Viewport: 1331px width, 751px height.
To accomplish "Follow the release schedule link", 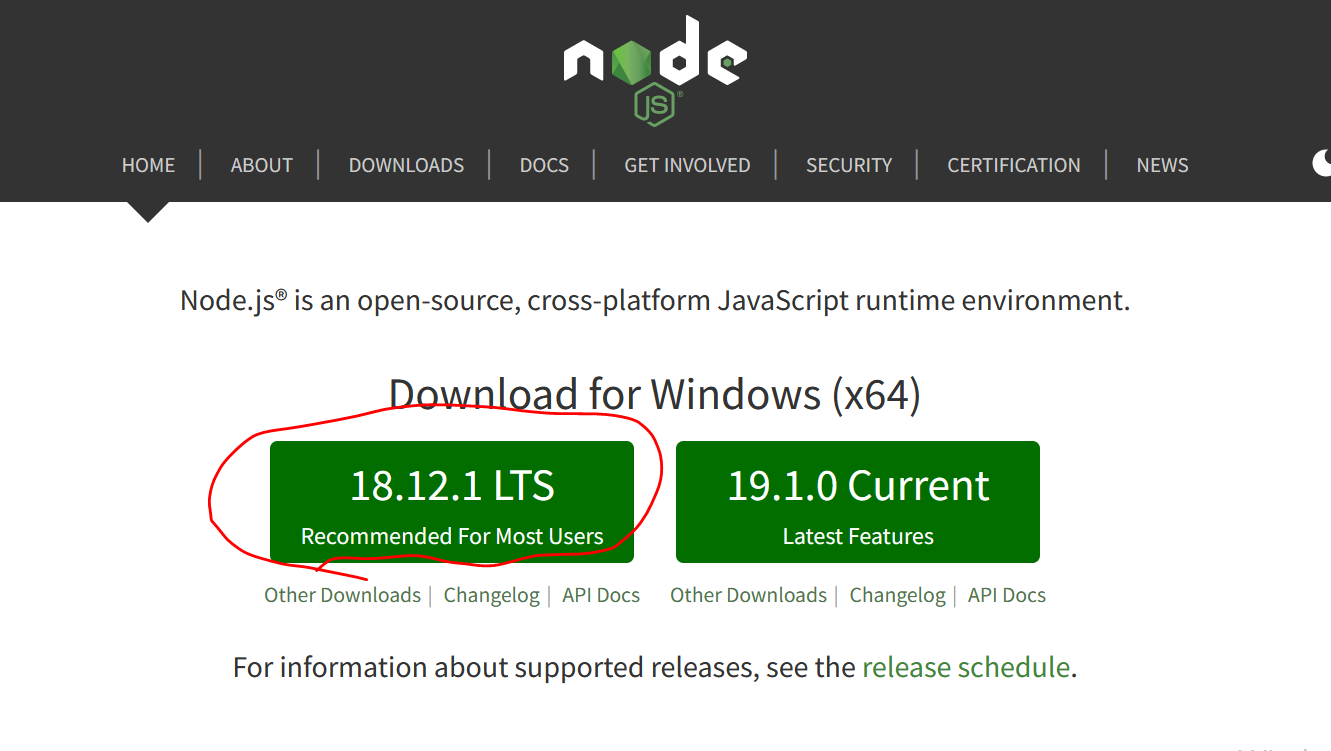I will point(966,667).
